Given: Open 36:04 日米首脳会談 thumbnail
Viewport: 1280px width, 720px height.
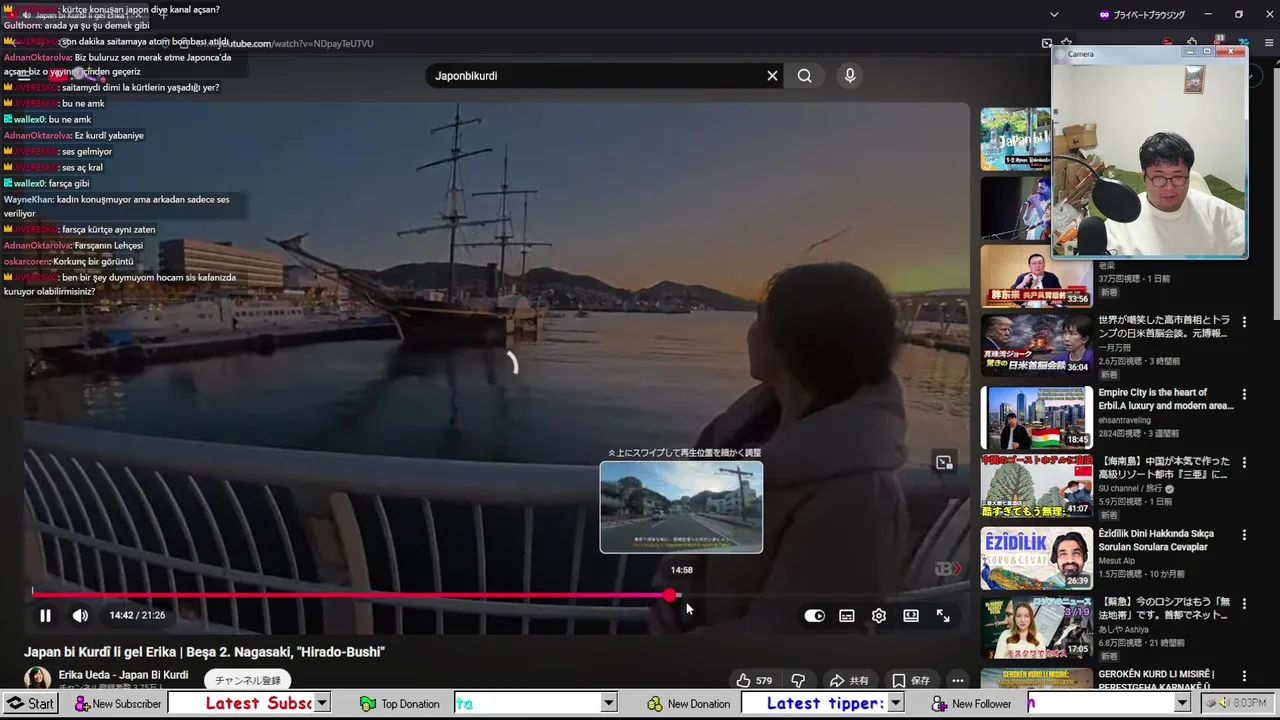Looking at the screenshot, I should coord(1036,346).
